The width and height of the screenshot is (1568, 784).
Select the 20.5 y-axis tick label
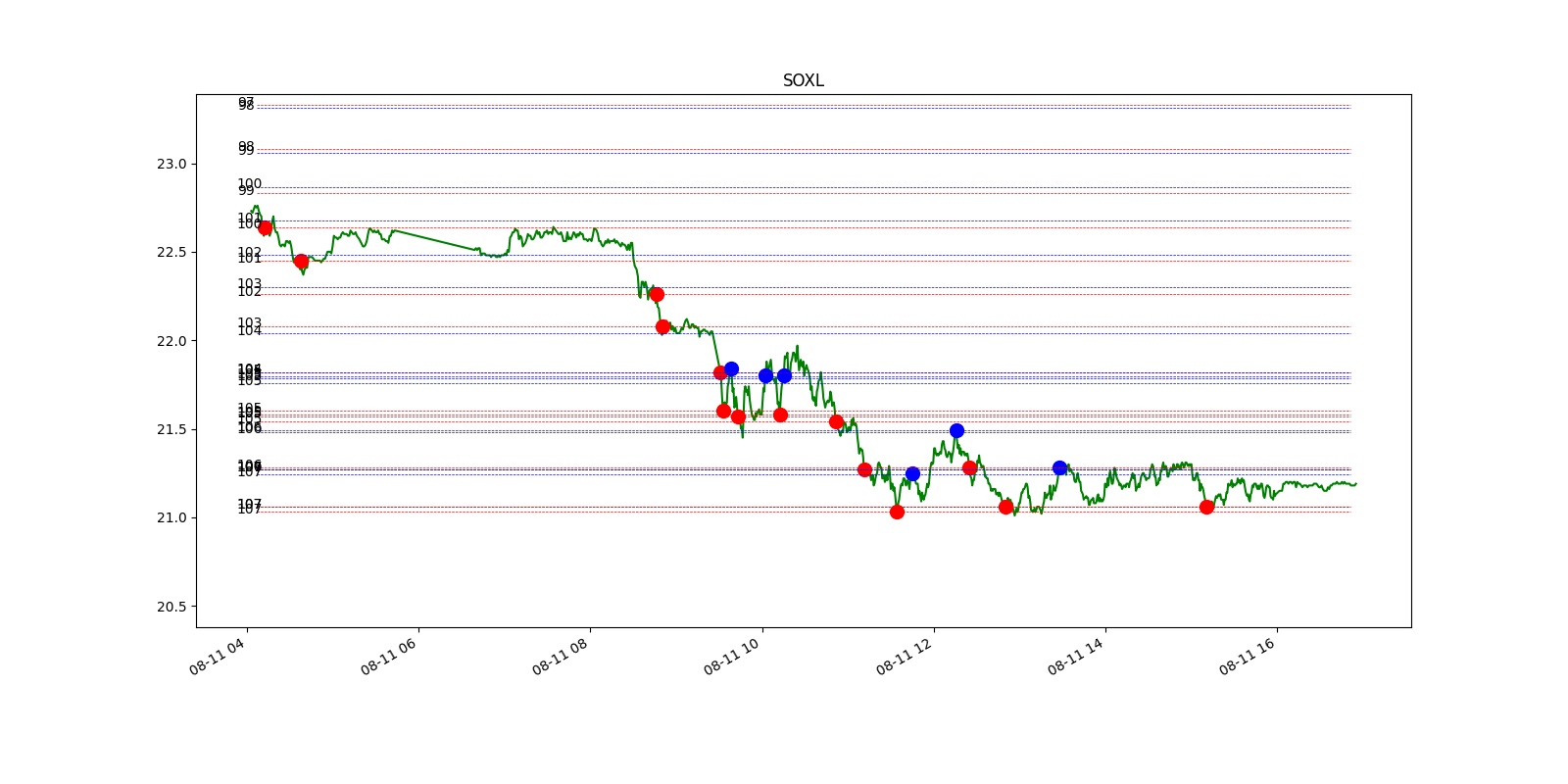[x=171, y=607]
